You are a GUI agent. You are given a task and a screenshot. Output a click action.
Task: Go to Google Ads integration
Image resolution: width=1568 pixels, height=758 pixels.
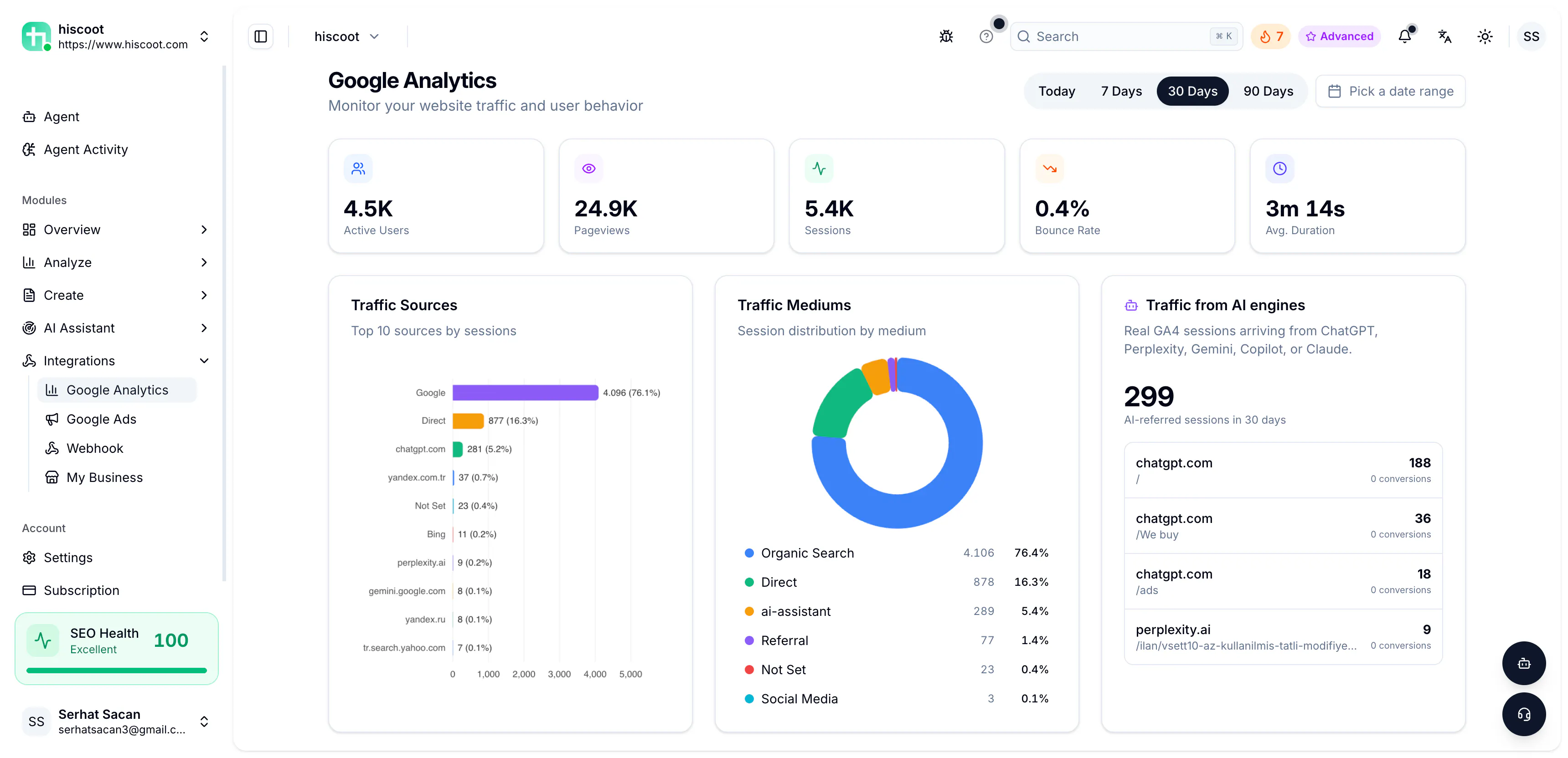click(117, 419)
